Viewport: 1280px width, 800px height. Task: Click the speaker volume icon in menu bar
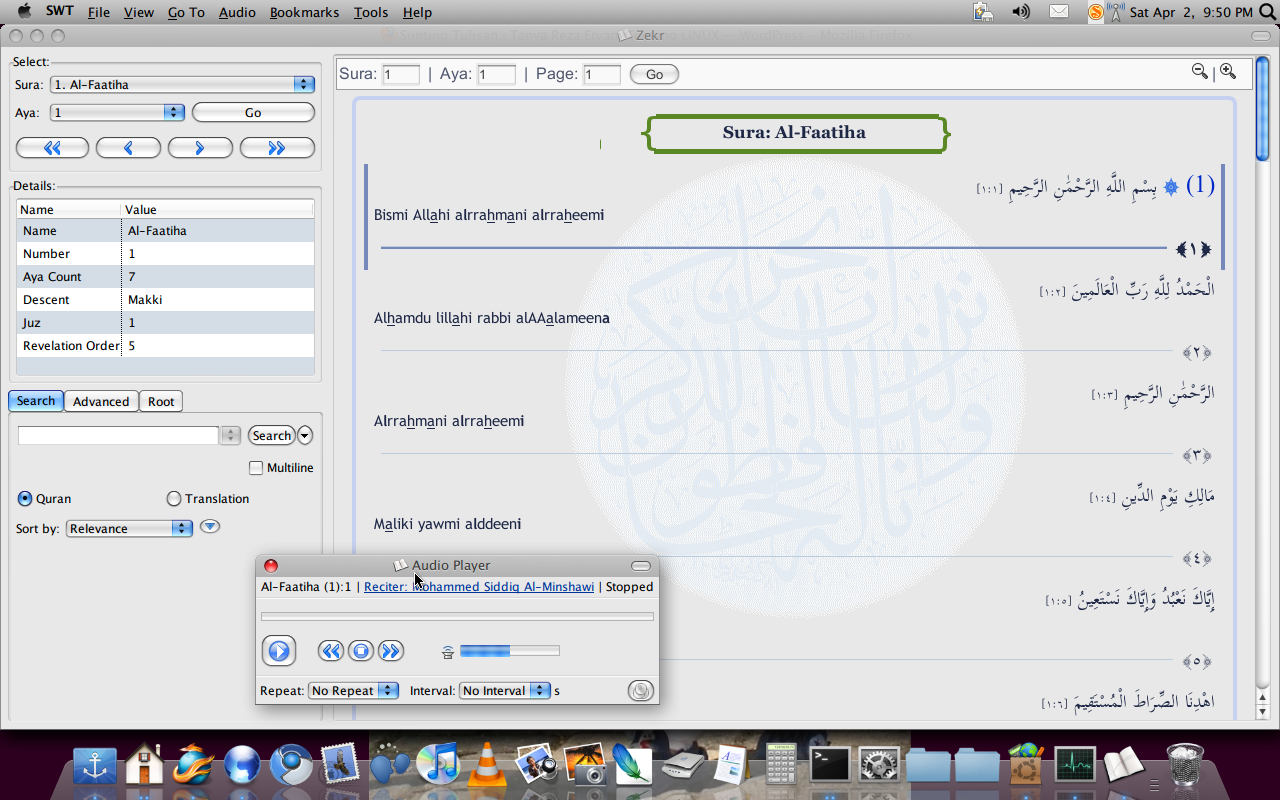coord(1021,12)
